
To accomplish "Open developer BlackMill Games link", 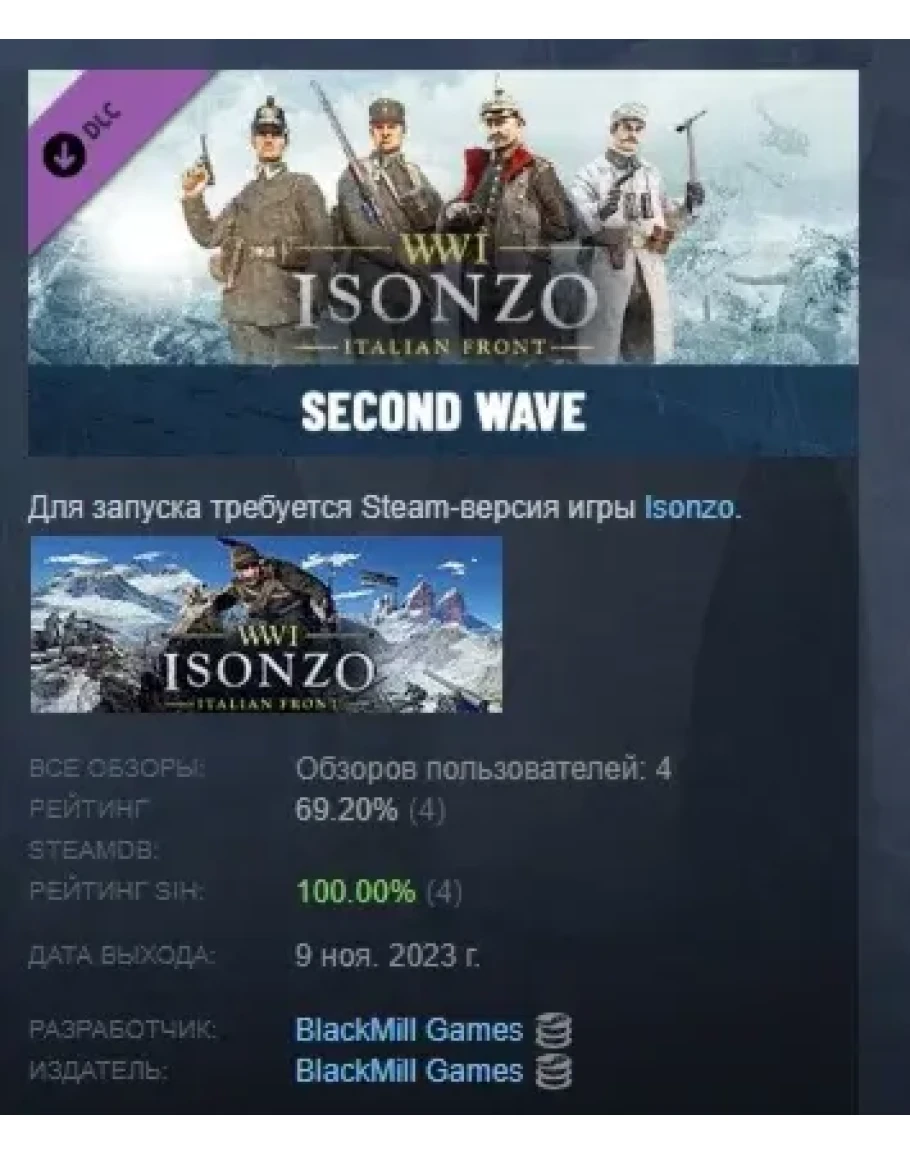I will pyautogui.click(x=409, y=1029).
